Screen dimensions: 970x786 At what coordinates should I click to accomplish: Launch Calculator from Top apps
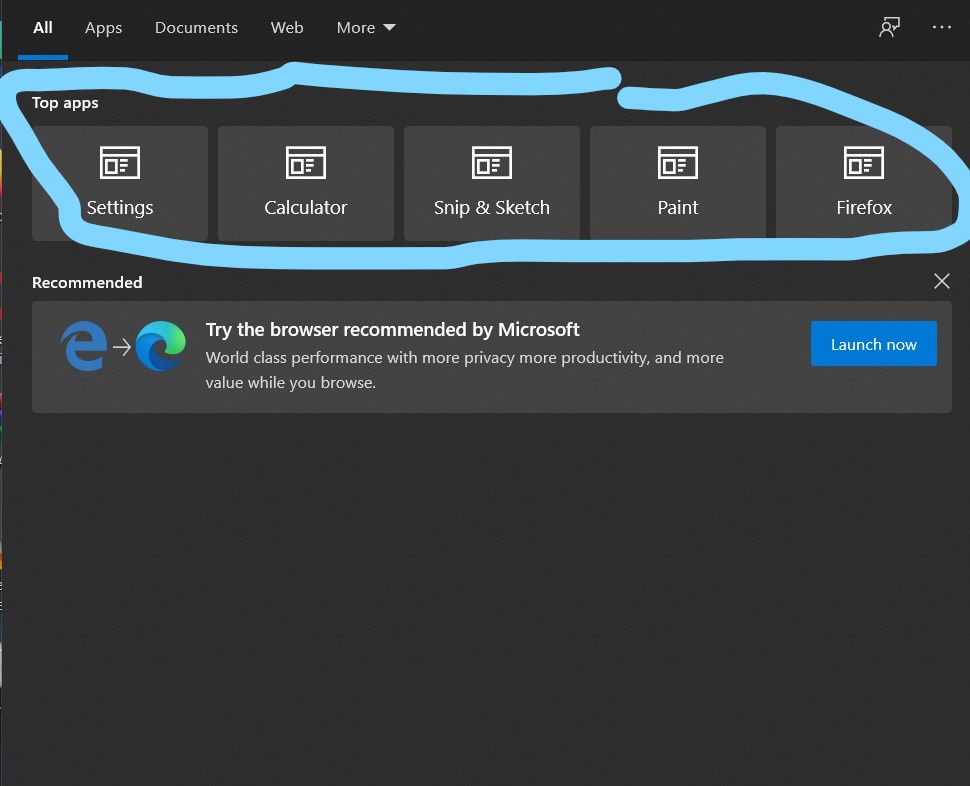306,183
